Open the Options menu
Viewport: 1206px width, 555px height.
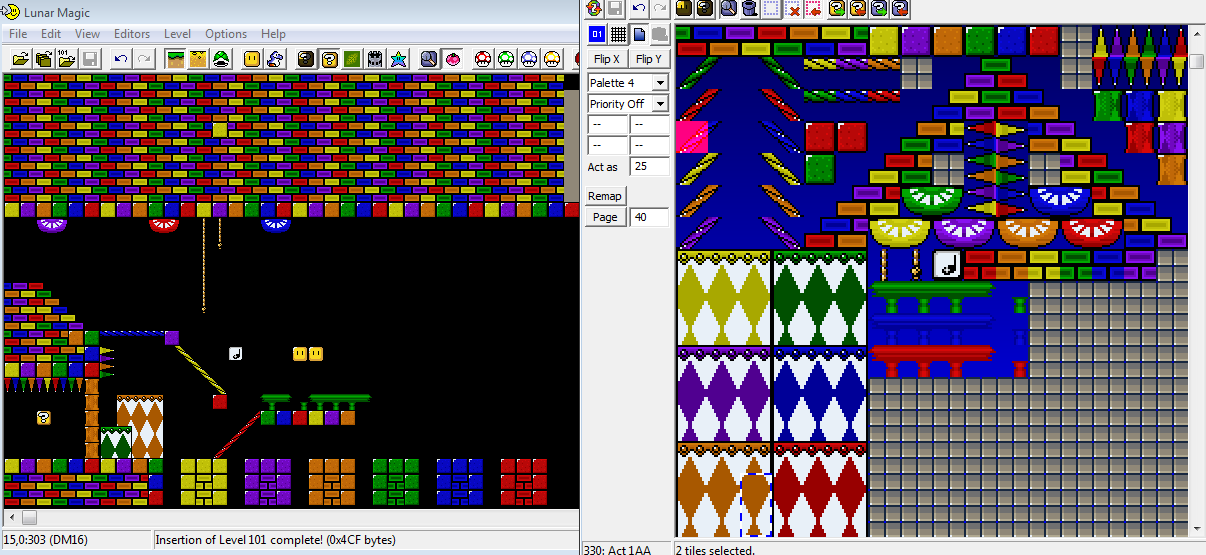226,34
